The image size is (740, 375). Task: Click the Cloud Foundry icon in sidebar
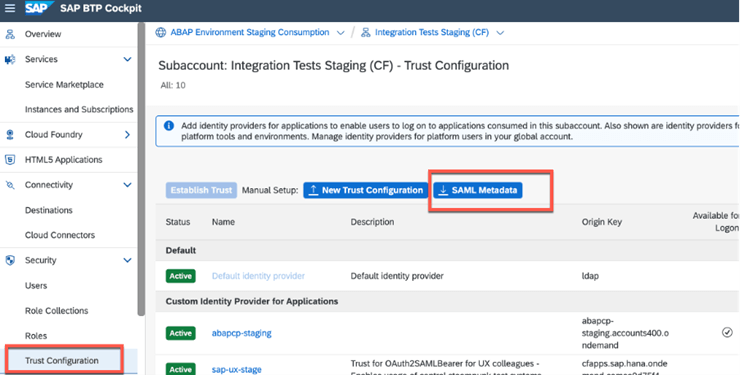[x=10, y=135]
